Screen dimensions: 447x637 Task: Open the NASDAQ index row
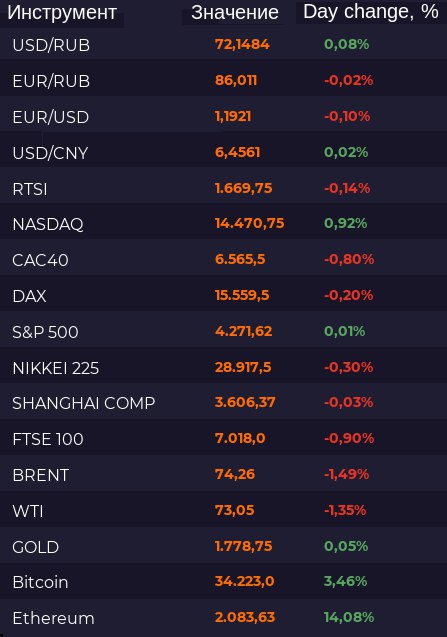[x=224, y=224]
